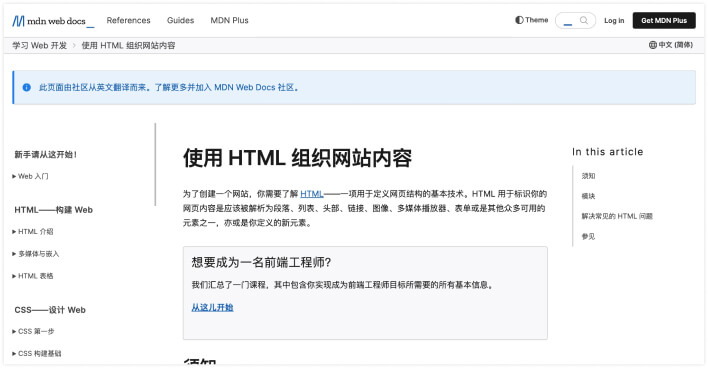Click the Get MDN Plus button

pyautogui.click(x=664, y=20)
